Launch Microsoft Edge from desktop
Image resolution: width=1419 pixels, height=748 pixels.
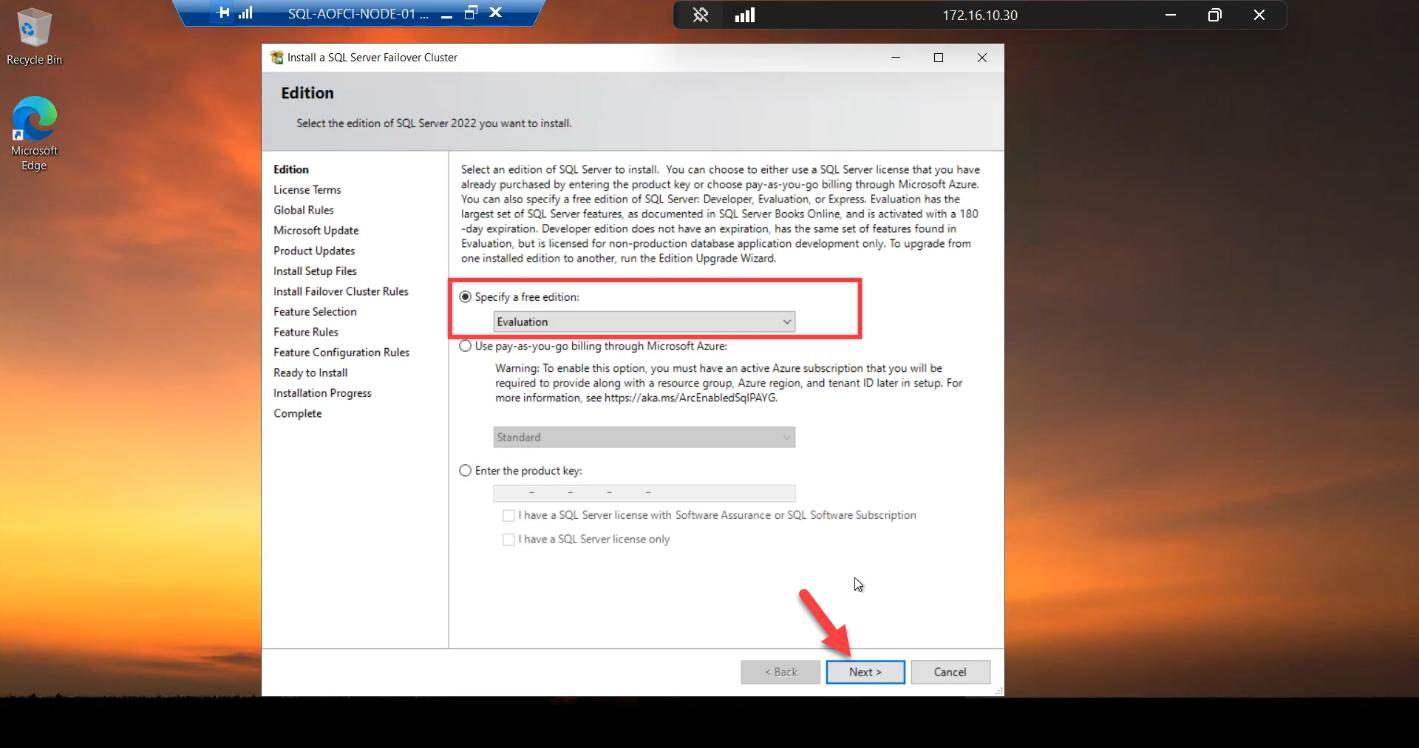[34, 134]
